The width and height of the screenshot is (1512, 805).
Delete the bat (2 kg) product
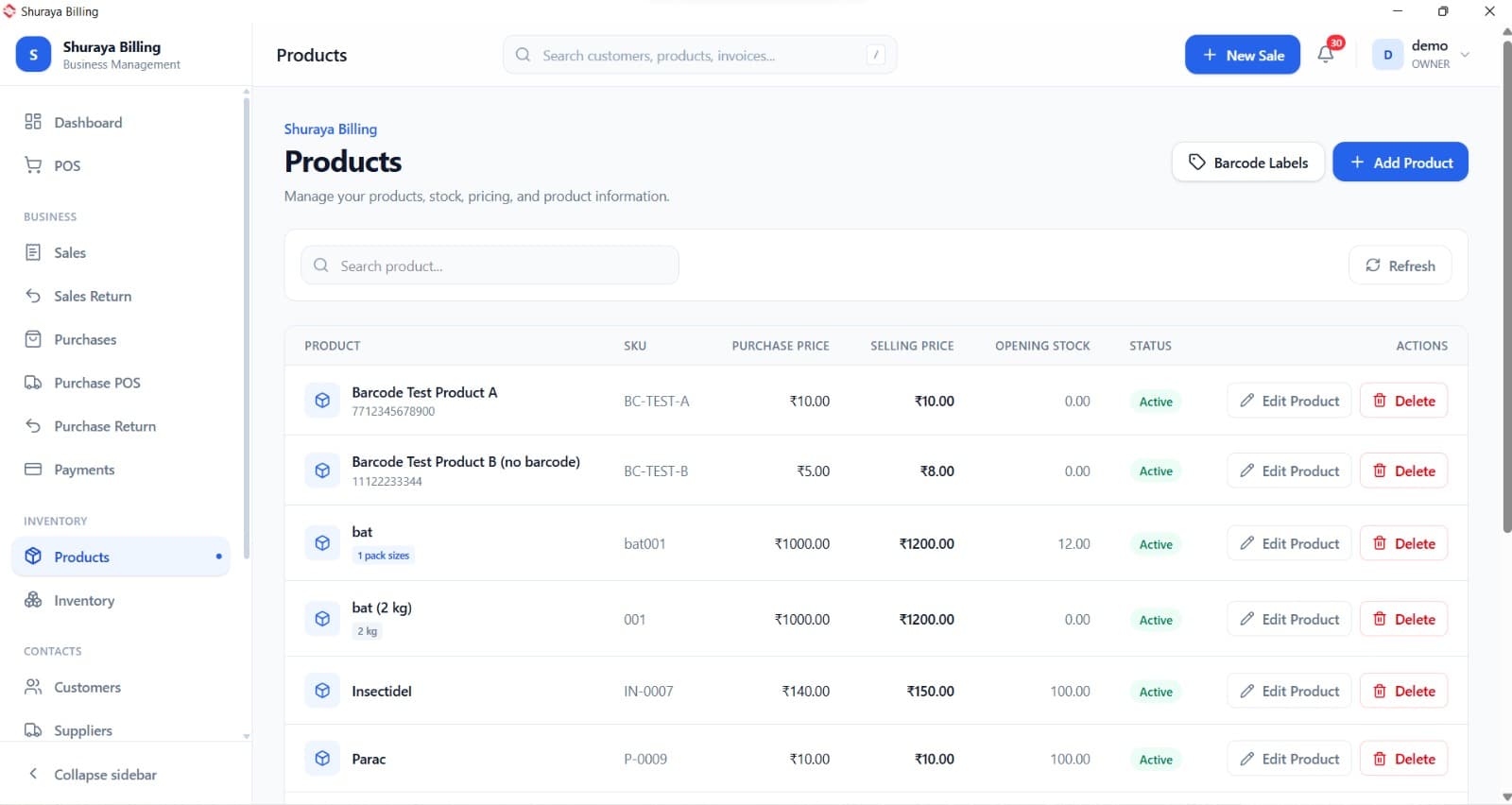(x=1403, y=619)
